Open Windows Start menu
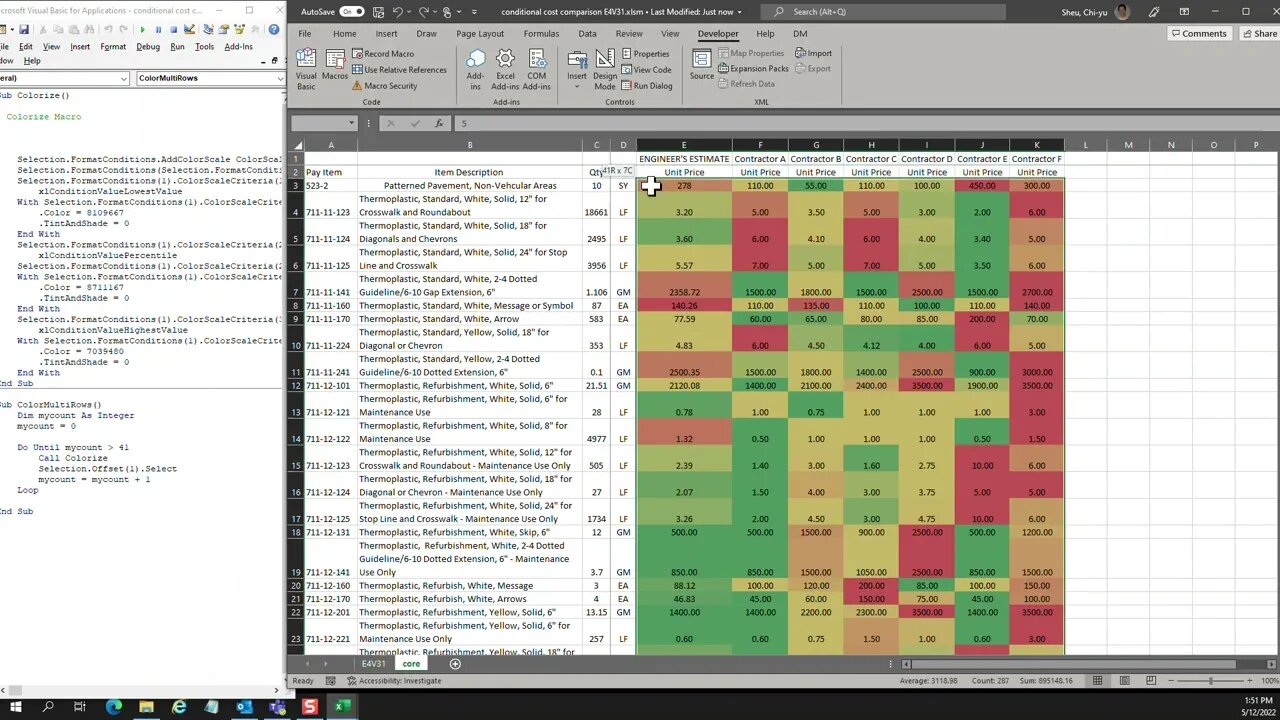1280x720 pixels. coord(15,707)
